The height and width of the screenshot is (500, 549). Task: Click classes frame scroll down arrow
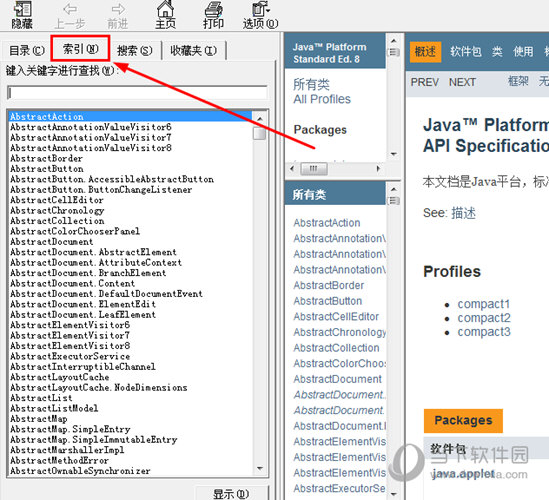click(394, 494)
